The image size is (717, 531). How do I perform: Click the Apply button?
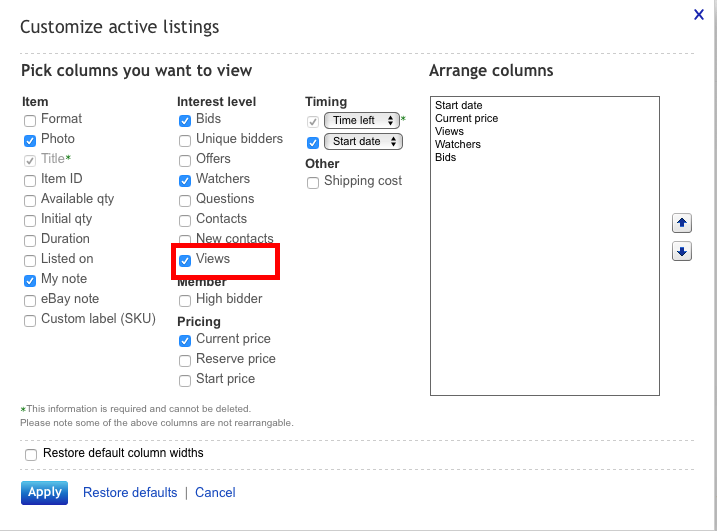click(x=44, y=493)
